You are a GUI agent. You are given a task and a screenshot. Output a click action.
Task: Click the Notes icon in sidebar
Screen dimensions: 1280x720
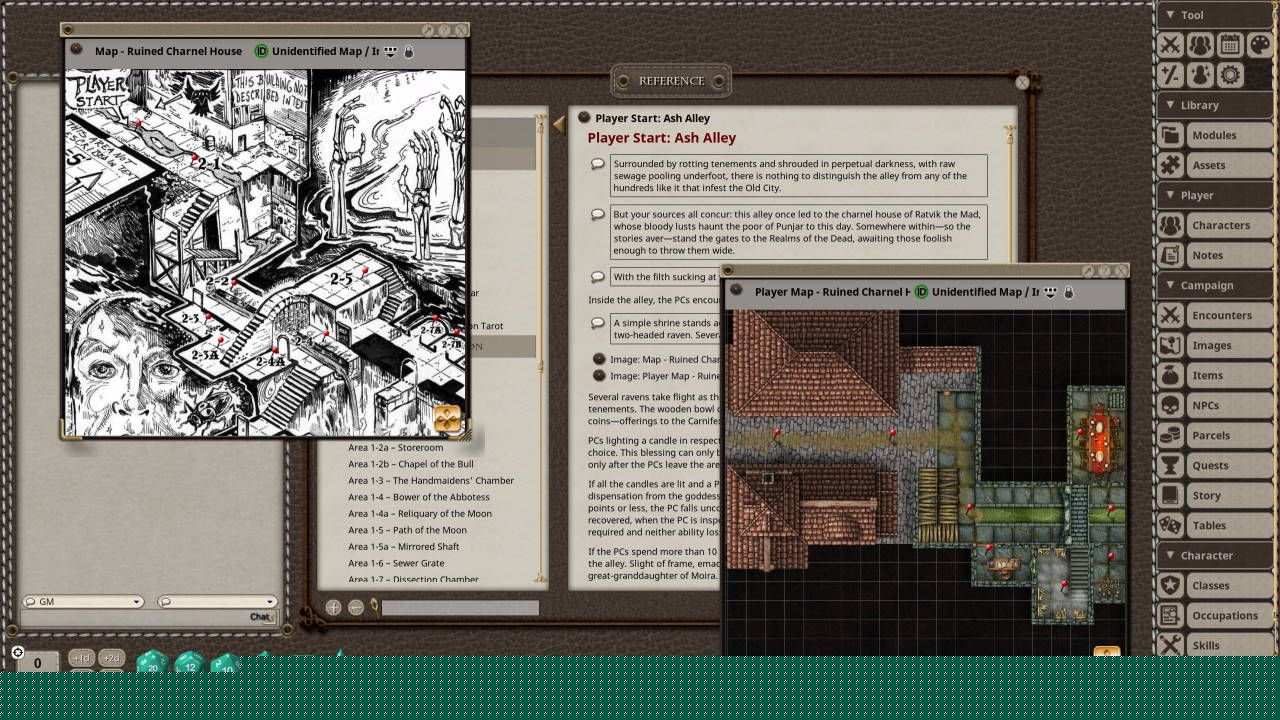click(x=1170, y=255)
